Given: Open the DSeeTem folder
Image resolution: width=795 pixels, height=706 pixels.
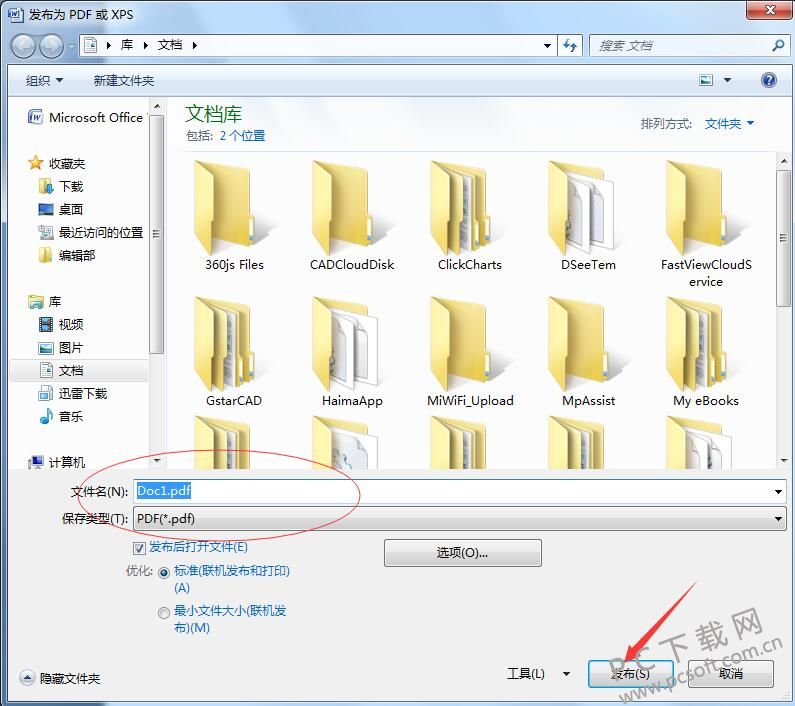Looking at the screenshot, I should pos(588,217).
